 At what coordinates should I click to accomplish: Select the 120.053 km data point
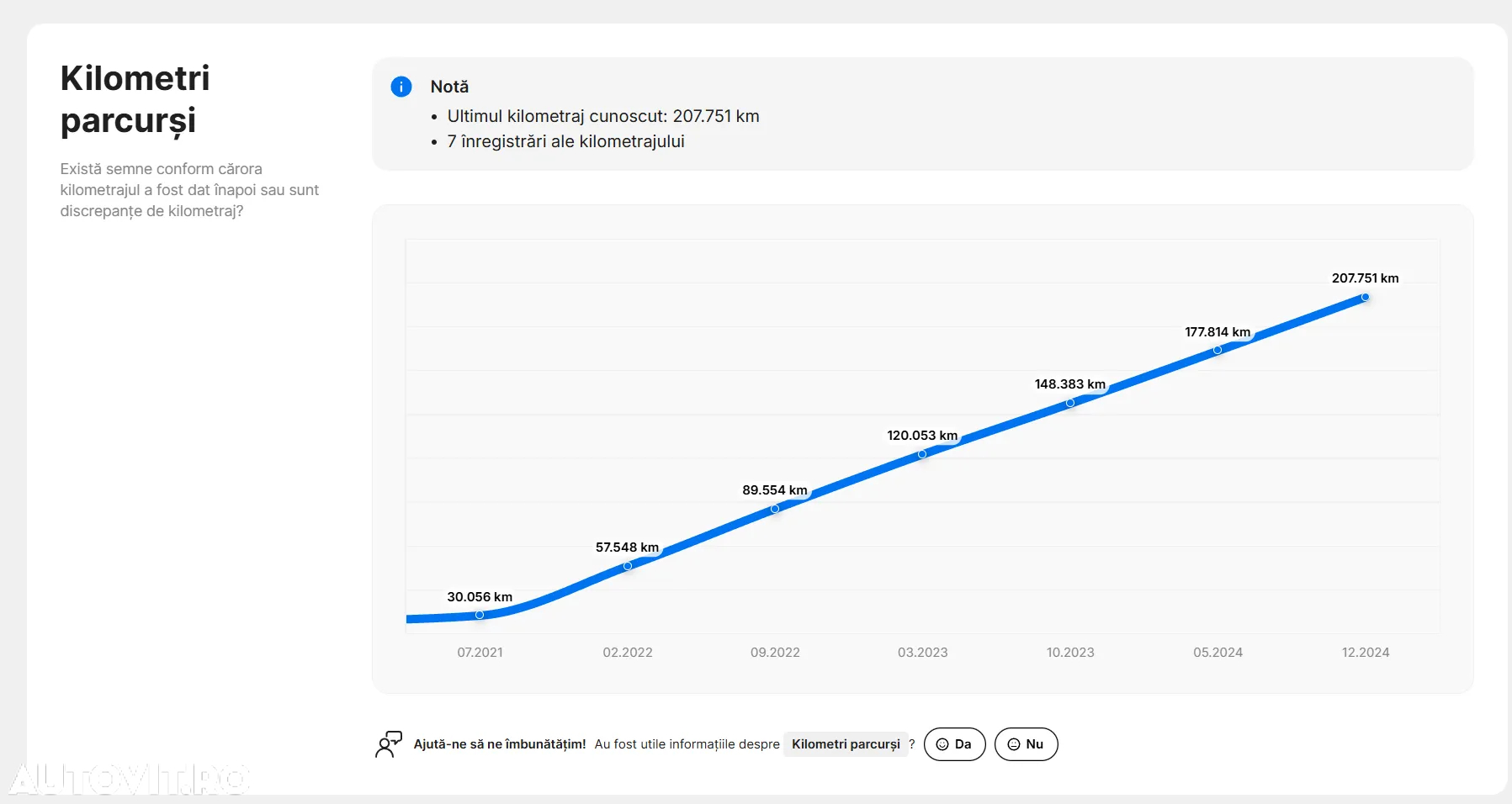click(x=922, y=454)
